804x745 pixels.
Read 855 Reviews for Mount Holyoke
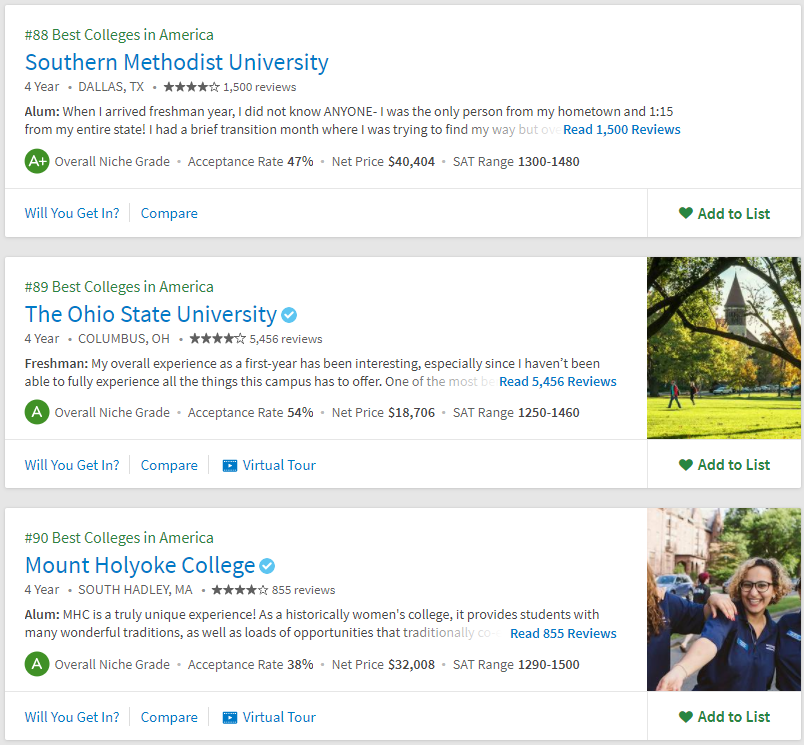coord(563,634)
